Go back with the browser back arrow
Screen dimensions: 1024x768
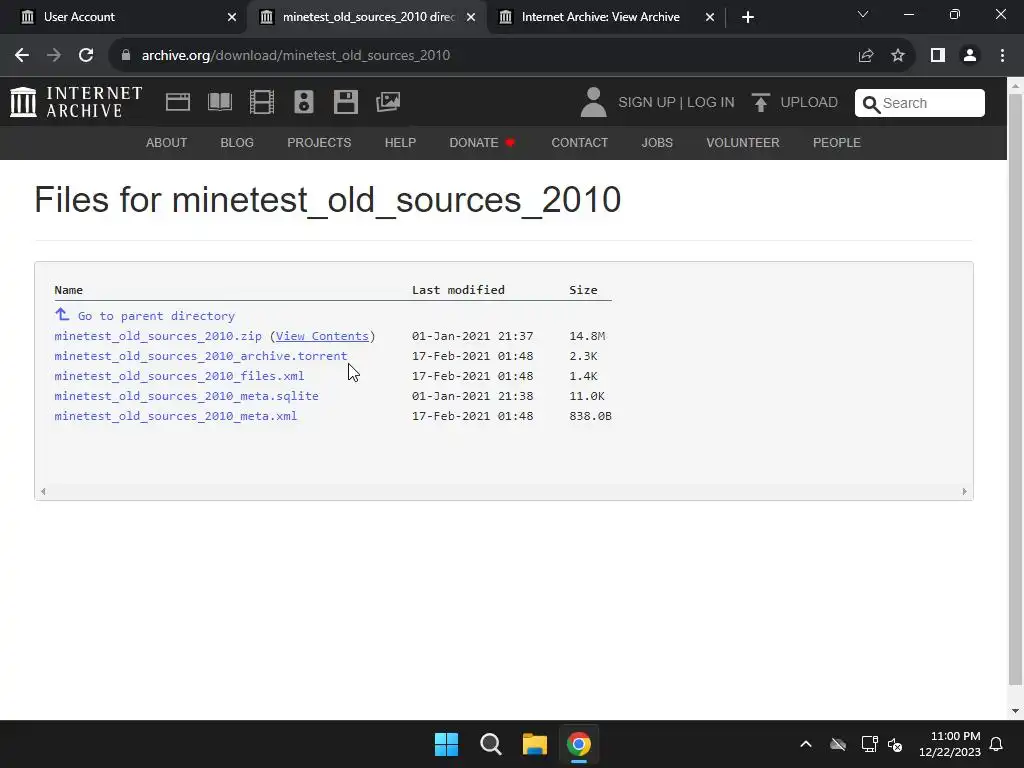point(22,56)
